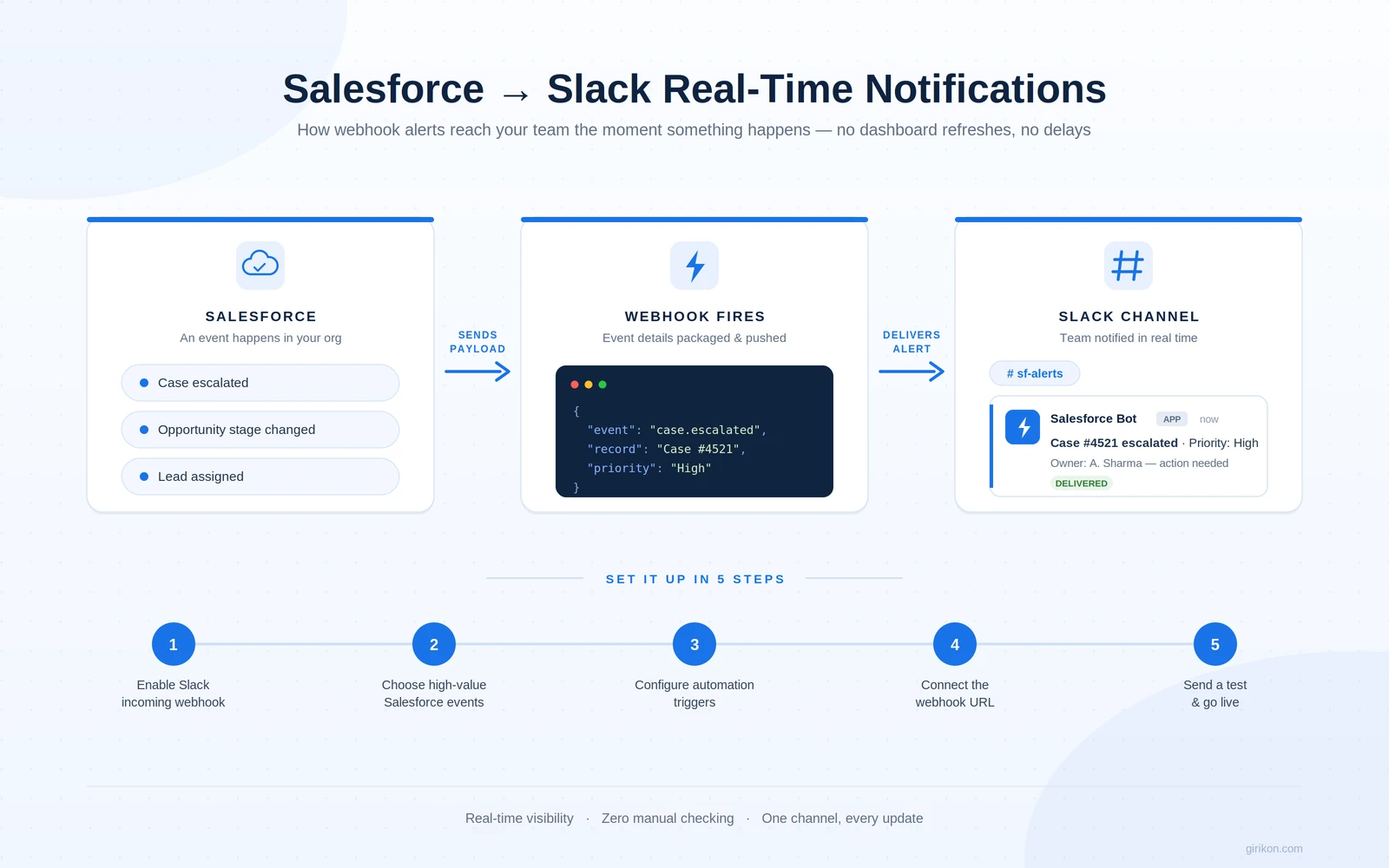
Task: Click the red dot in code window
Action: 575,385
